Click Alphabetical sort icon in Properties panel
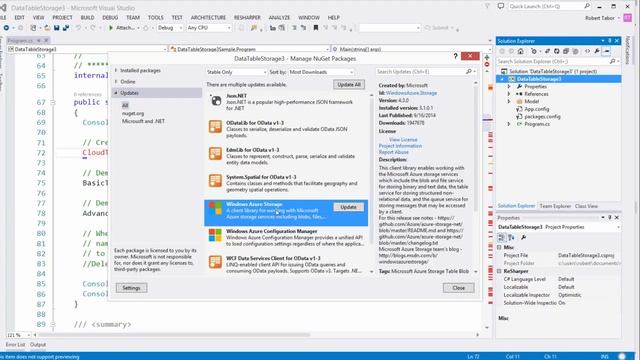640x360 pixels. [x=511, y=238]
